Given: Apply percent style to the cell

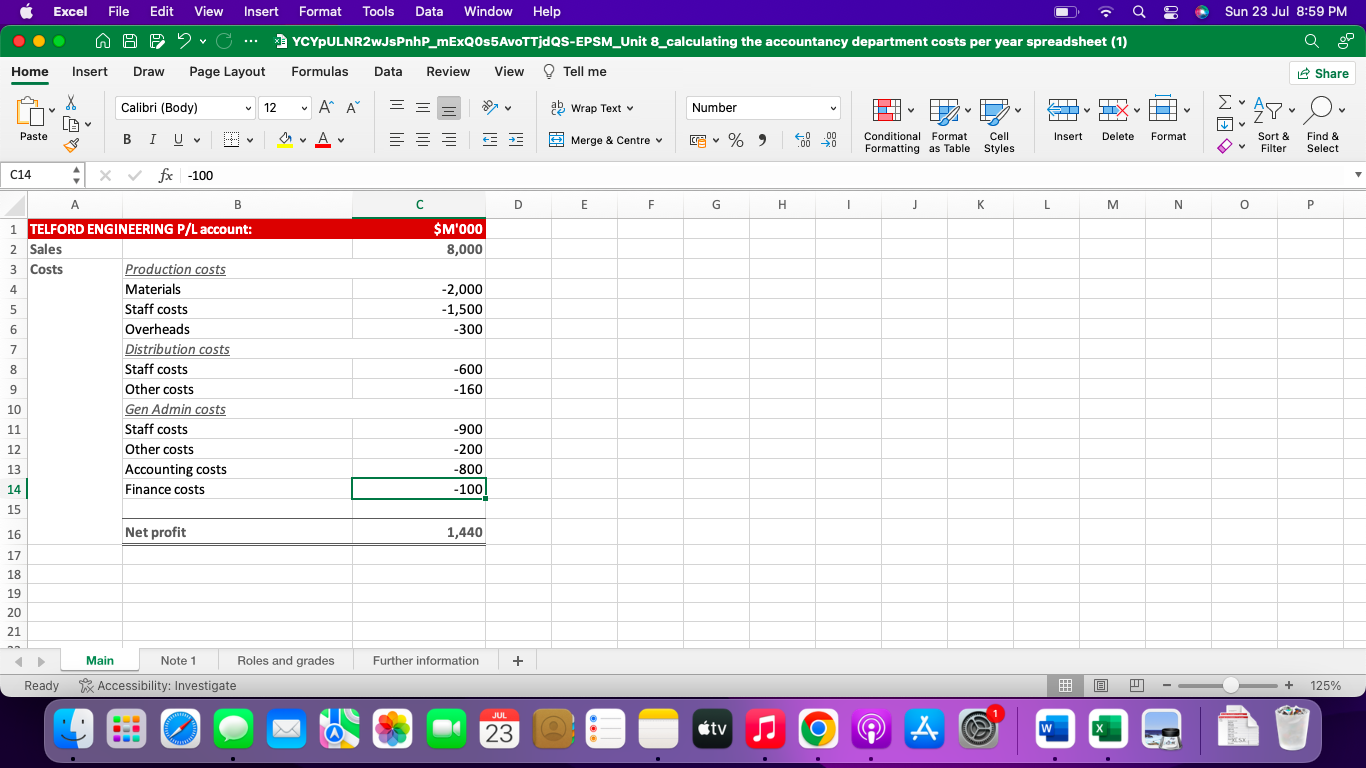Looking at the screenshot, I should 735,140.
